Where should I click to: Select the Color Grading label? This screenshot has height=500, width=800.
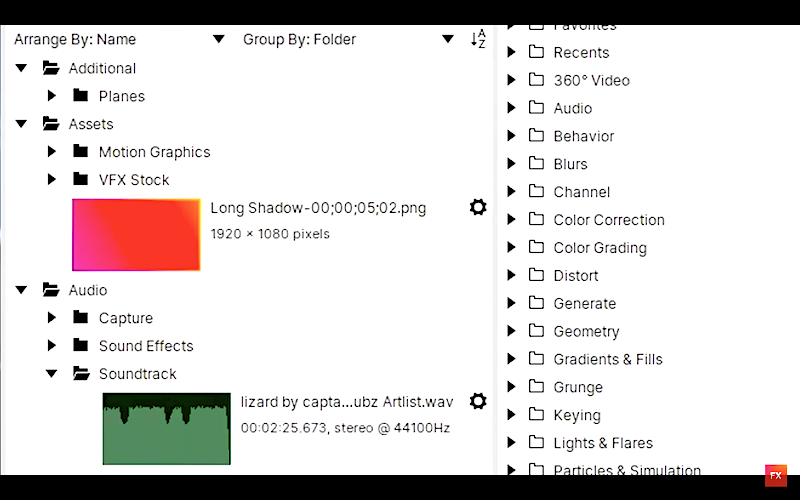(600, 248)
